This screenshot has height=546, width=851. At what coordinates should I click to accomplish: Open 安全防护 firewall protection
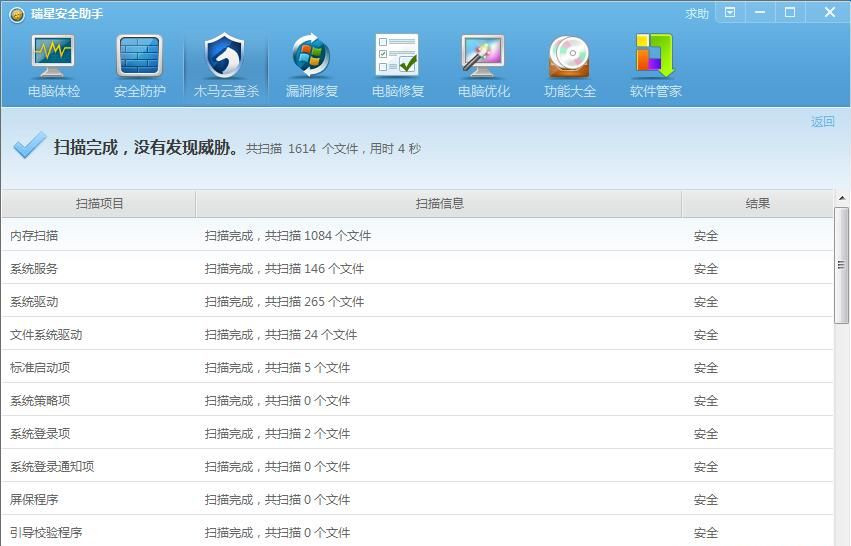click(x=139, y=67)
